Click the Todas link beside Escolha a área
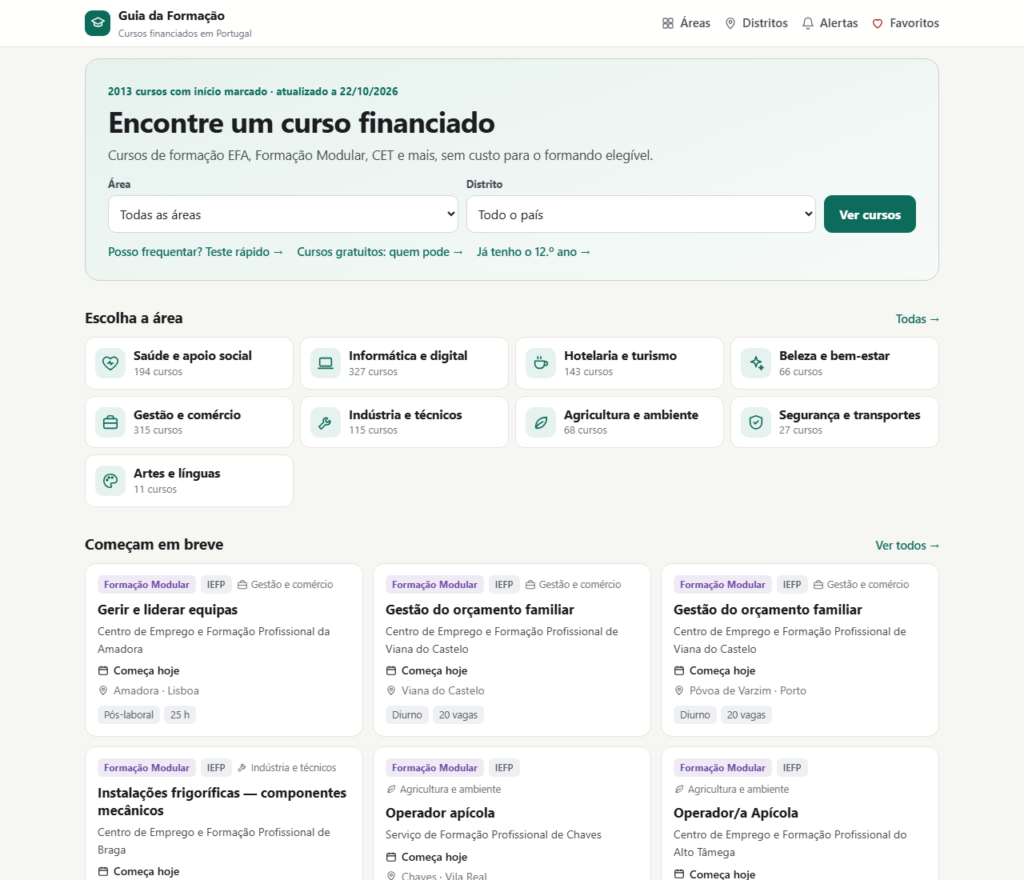Viewport: 1024px width, 880px height. [x=918, y=319]
